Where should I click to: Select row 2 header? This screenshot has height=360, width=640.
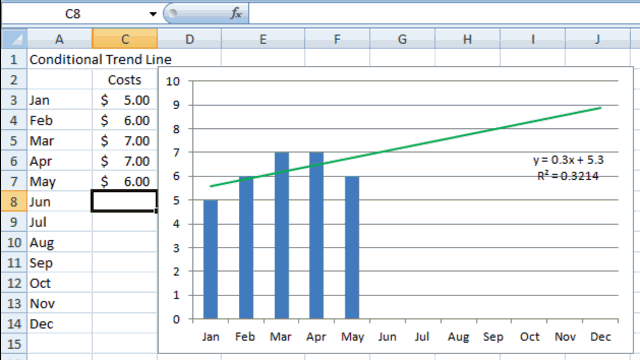[14, 80]
